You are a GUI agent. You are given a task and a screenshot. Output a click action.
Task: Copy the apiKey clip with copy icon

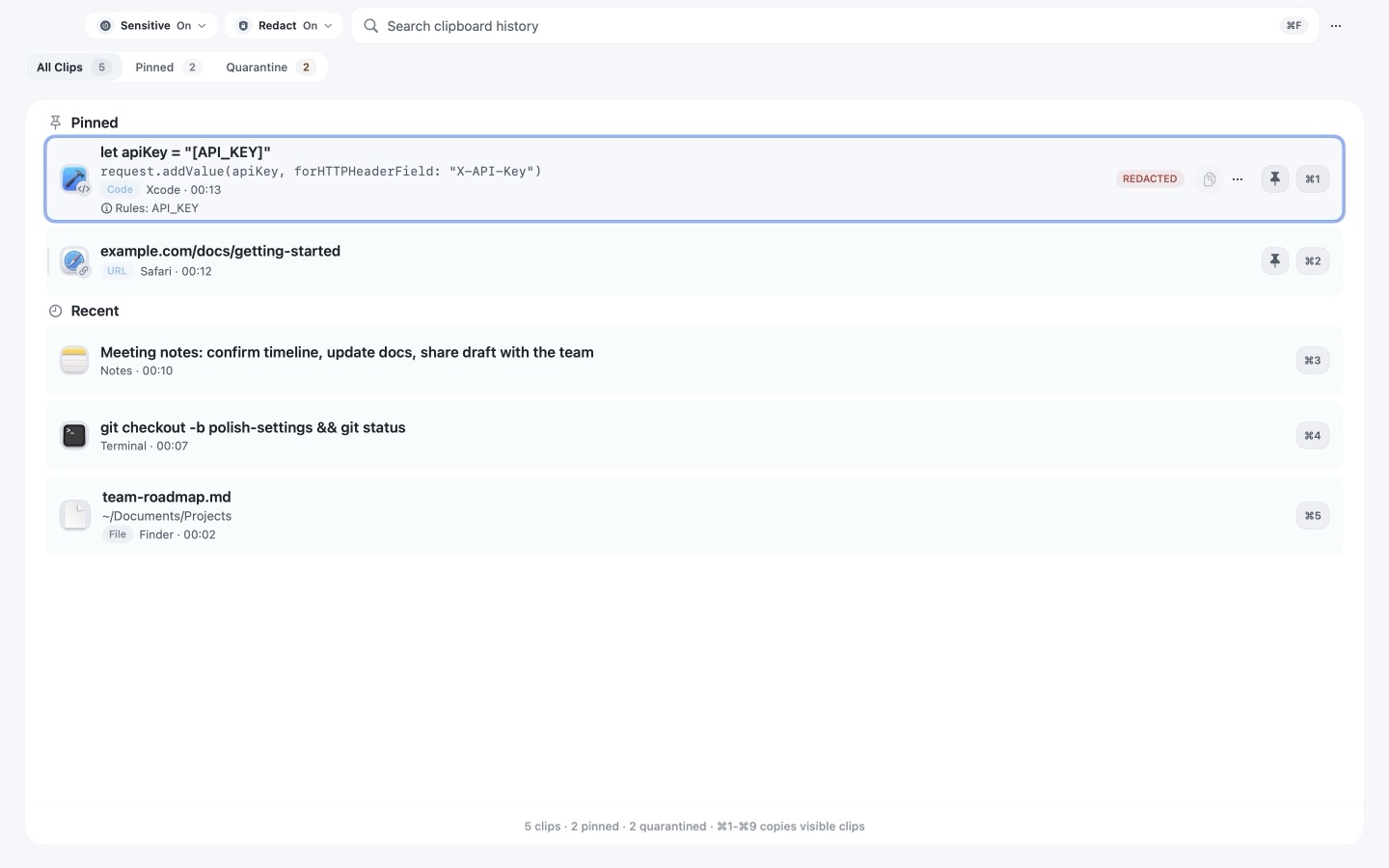1209,179
